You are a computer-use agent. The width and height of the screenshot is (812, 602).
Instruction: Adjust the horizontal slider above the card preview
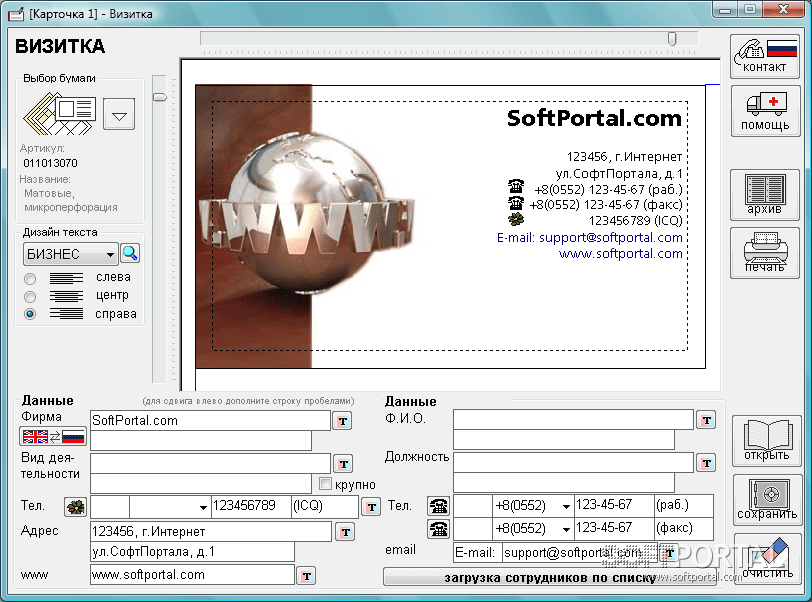tap(672, 38)
